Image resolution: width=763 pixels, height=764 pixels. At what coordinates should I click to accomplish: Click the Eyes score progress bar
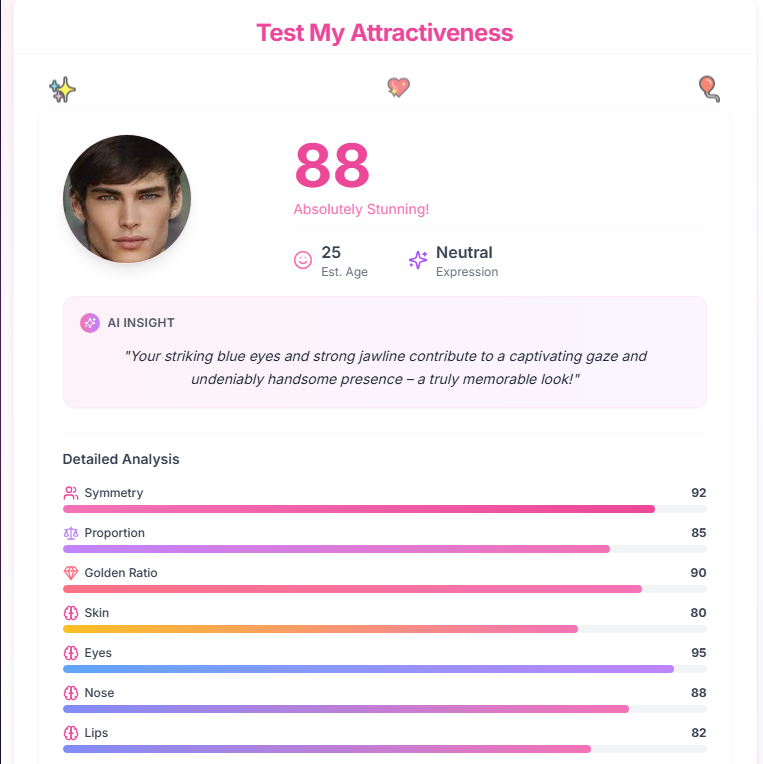pyautogui.click(x=384, y=669)
